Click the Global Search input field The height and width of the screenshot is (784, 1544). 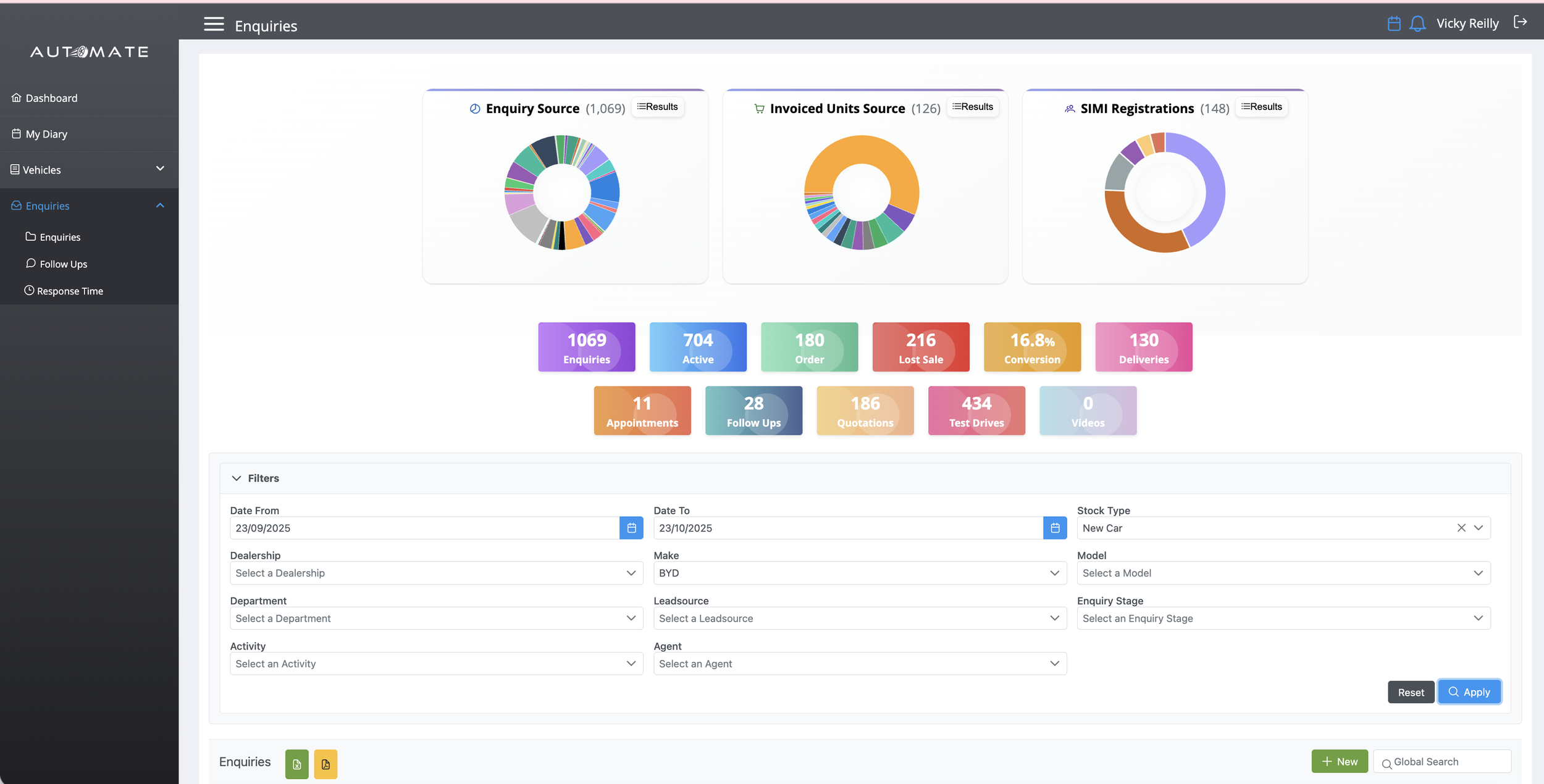coord(1442,762)
